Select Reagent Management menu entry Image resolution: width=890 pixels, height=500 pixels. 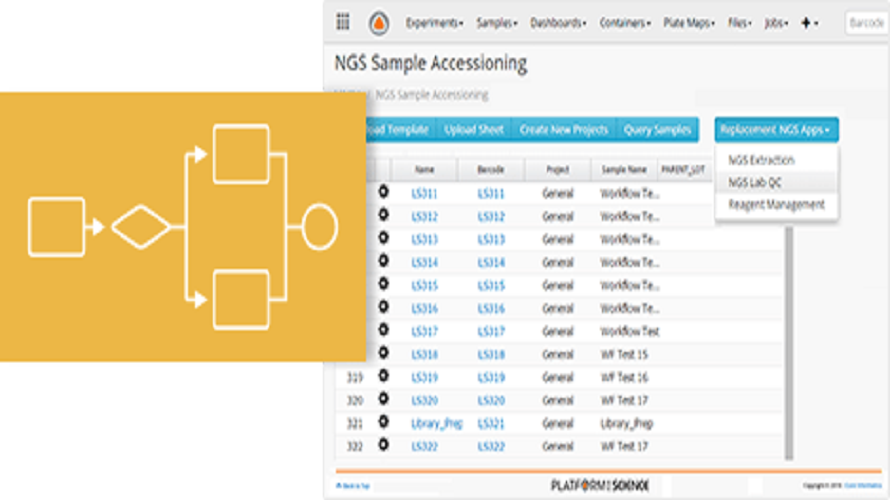tap(776, 205)
